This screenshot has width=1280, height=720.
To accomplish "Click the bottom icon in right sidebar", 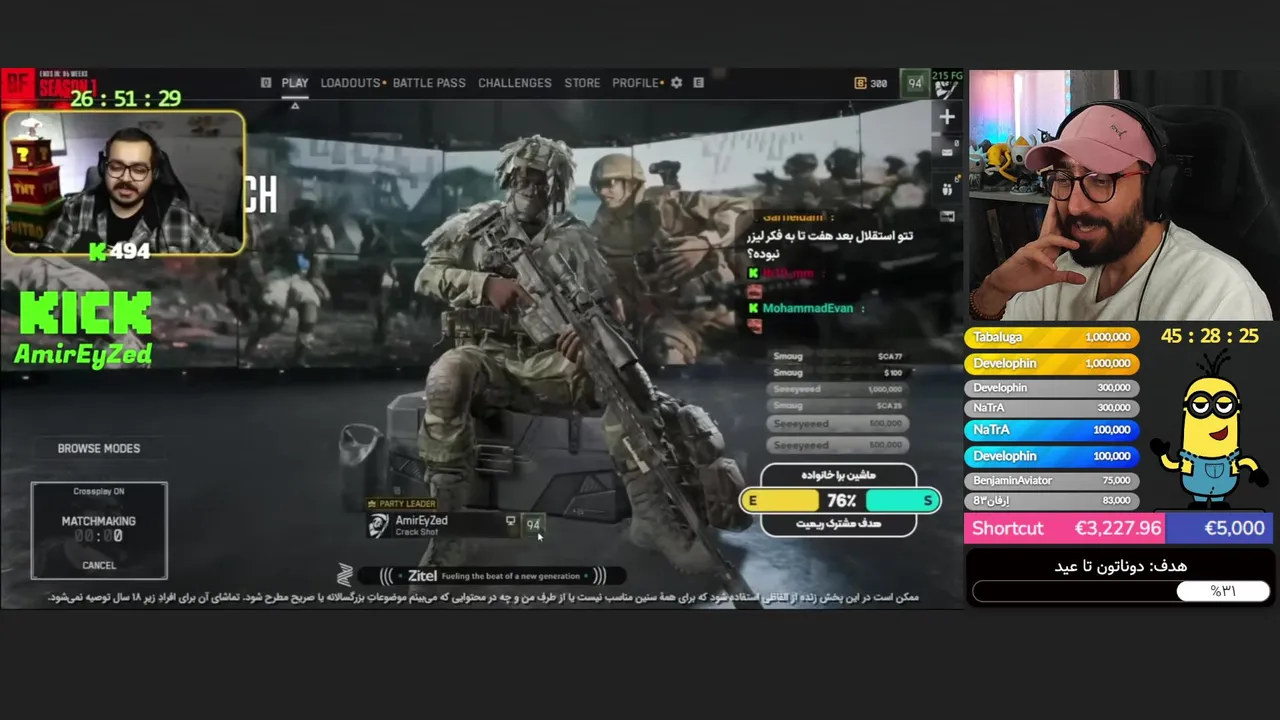I will [x=947, y=215].
